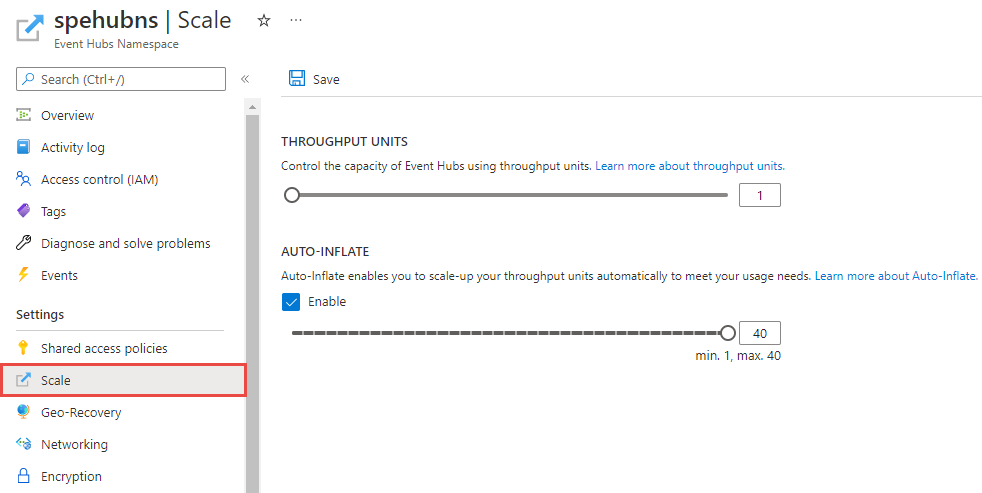Click the Overview sidebar icon
The width and height of the screenshot is (982, 493).
[24, 115]
